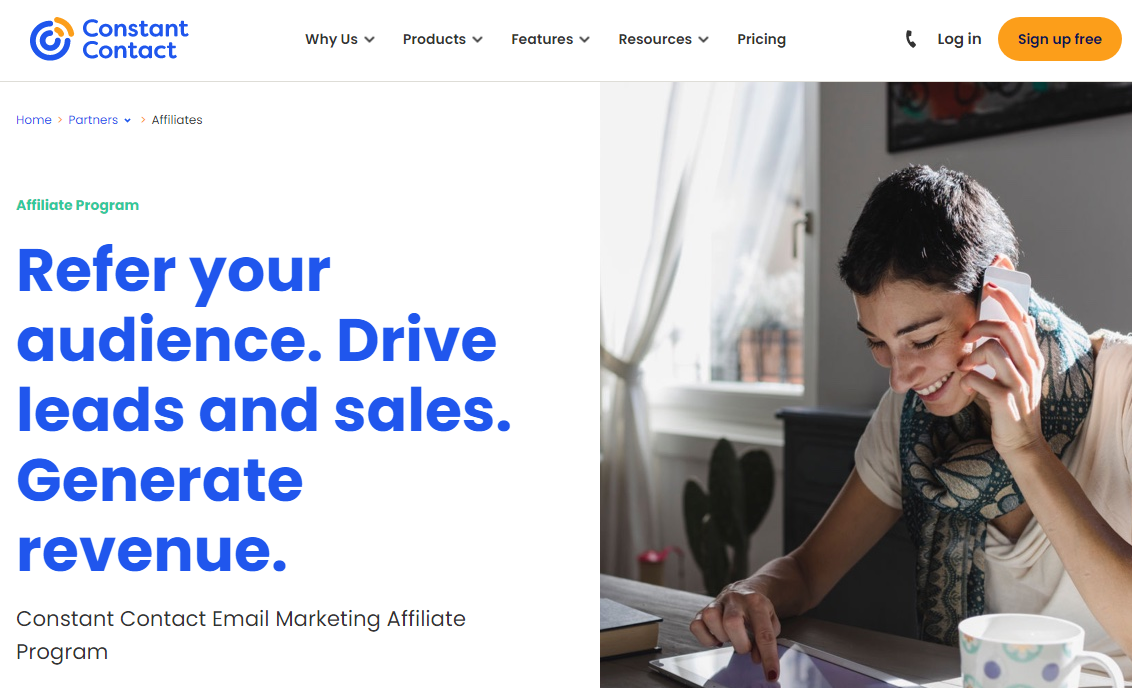Viewport: 1132px width, 688px height.
Task: Expand the Products dropdown menu
Action: coord(443,39)
